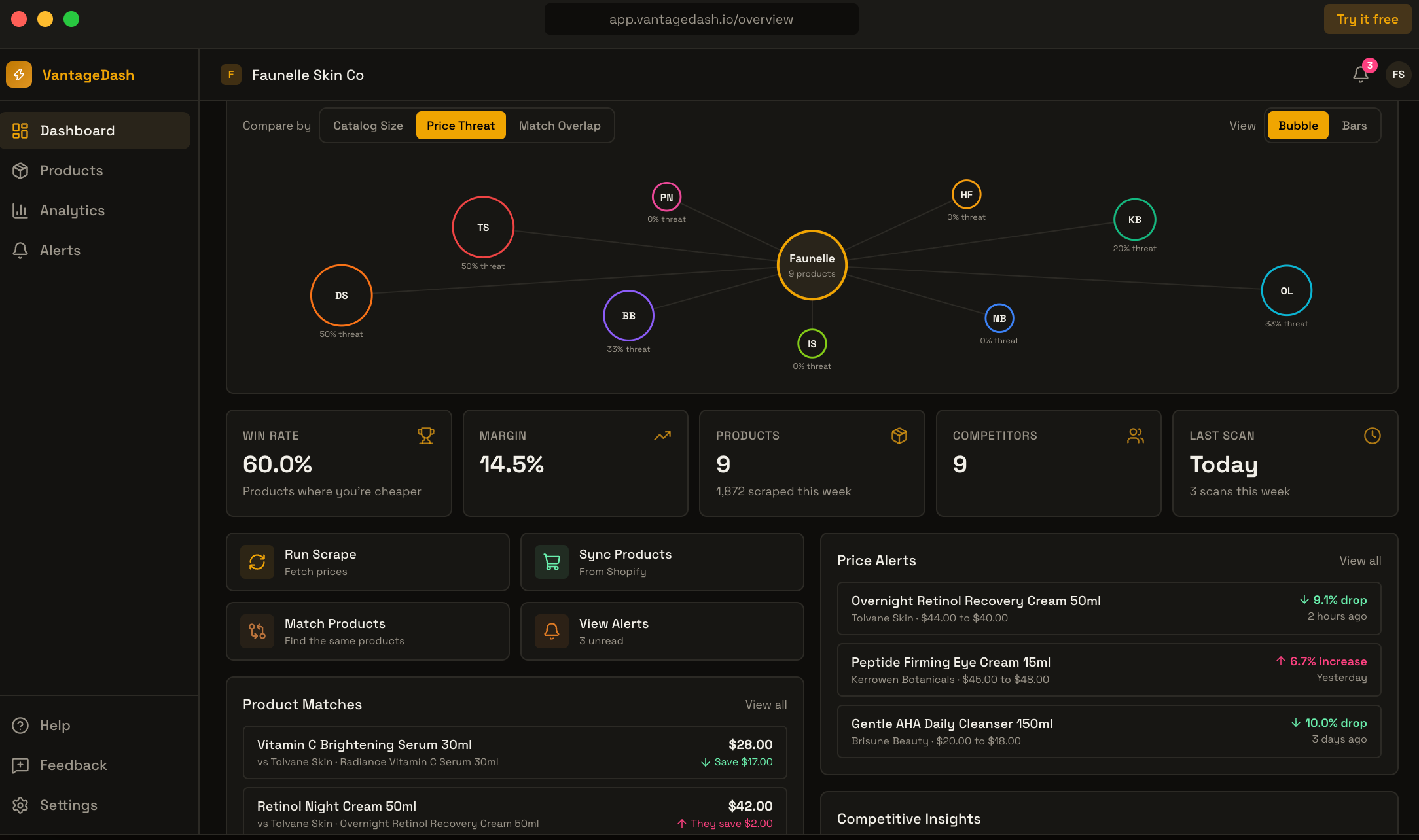Select the KB competitor bubble
Image resolution: width=1419 pixels, height=840 pixels.
point(1135,220)
